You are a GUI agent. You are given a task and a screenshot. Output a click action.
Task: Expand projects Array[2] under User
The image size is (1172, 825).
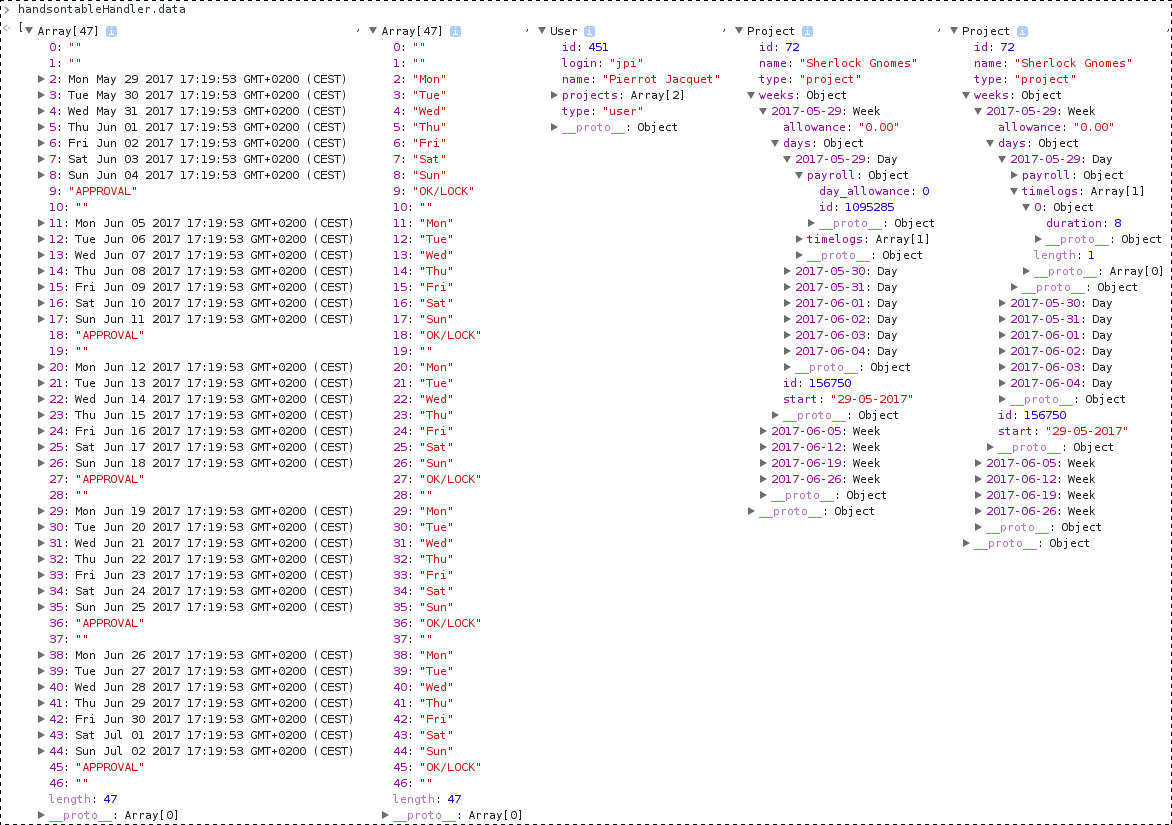(554, 95)
